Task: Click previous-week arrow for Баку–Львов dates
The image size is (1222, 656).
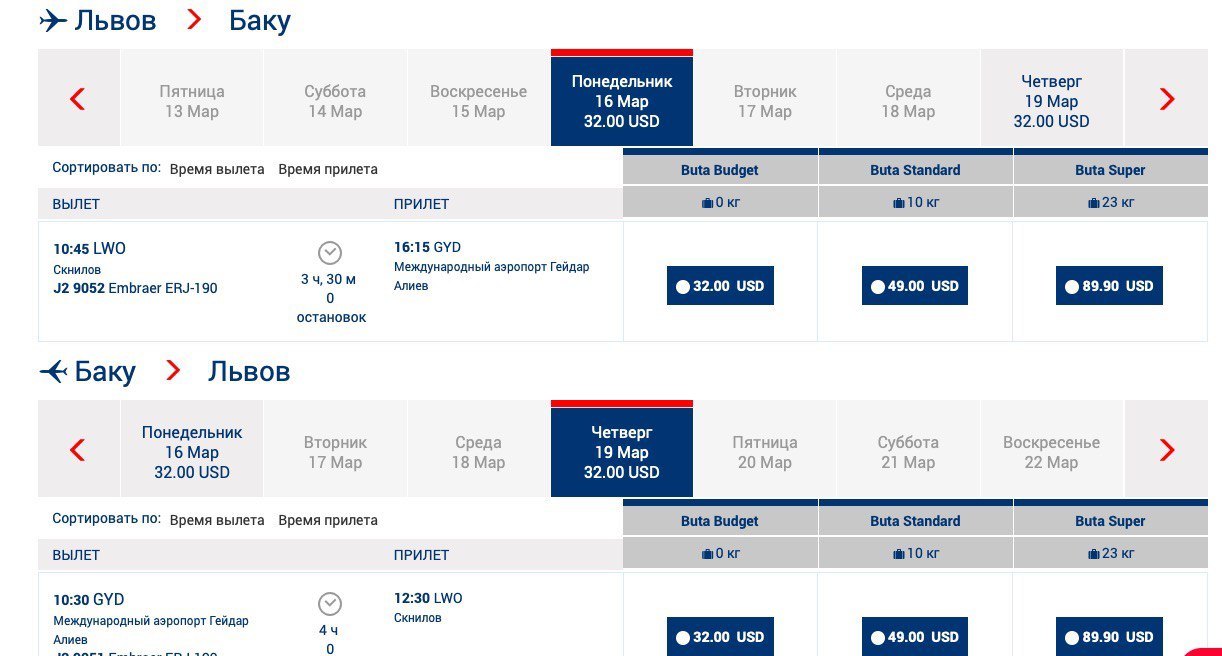Action: click(78, 450)
